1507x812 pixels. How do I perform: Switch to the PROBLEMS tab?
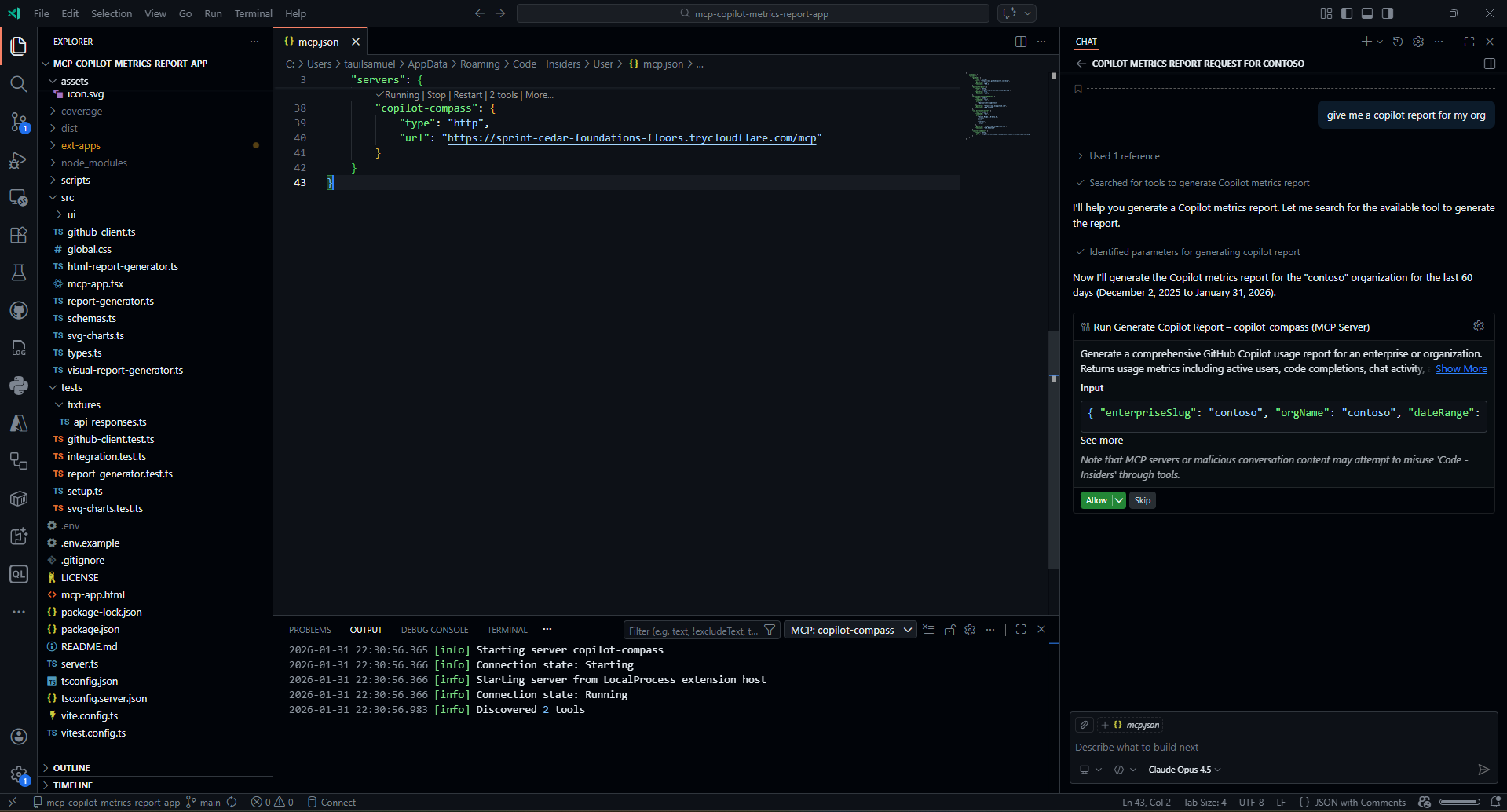[x=310, y=630]
